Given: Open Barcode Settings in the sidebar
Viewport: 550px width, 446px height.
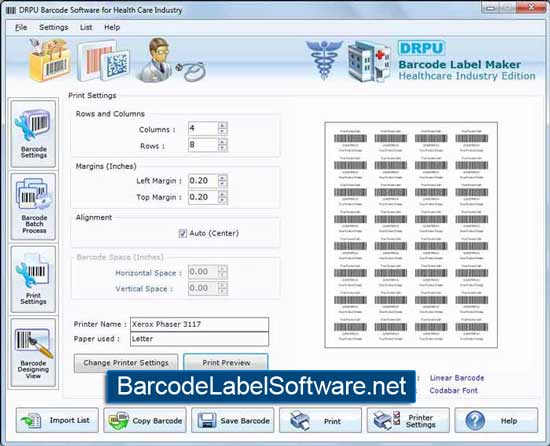Looking at the screenshot, I should click(x=33, y=134).
